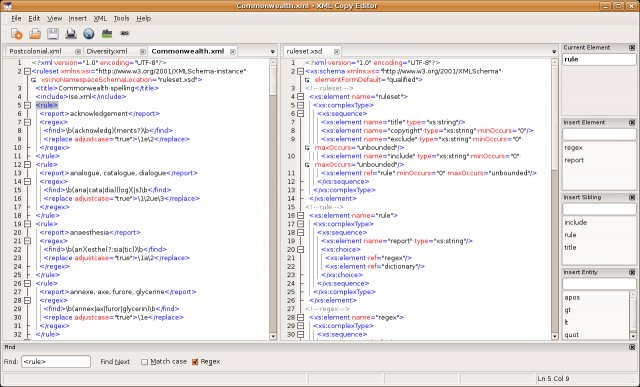
Task: Run the abc spelling check icon
Action: click(x=107, y=33)
